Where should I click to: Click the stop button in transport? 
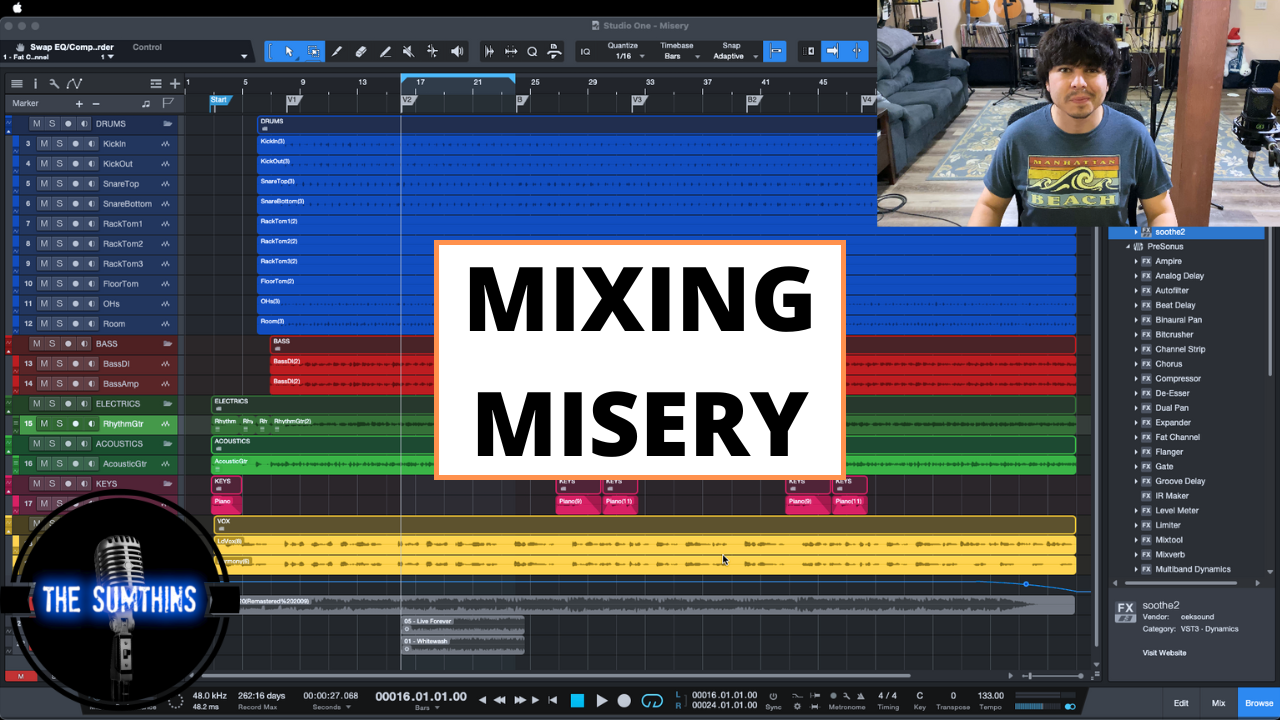[577, 700]
